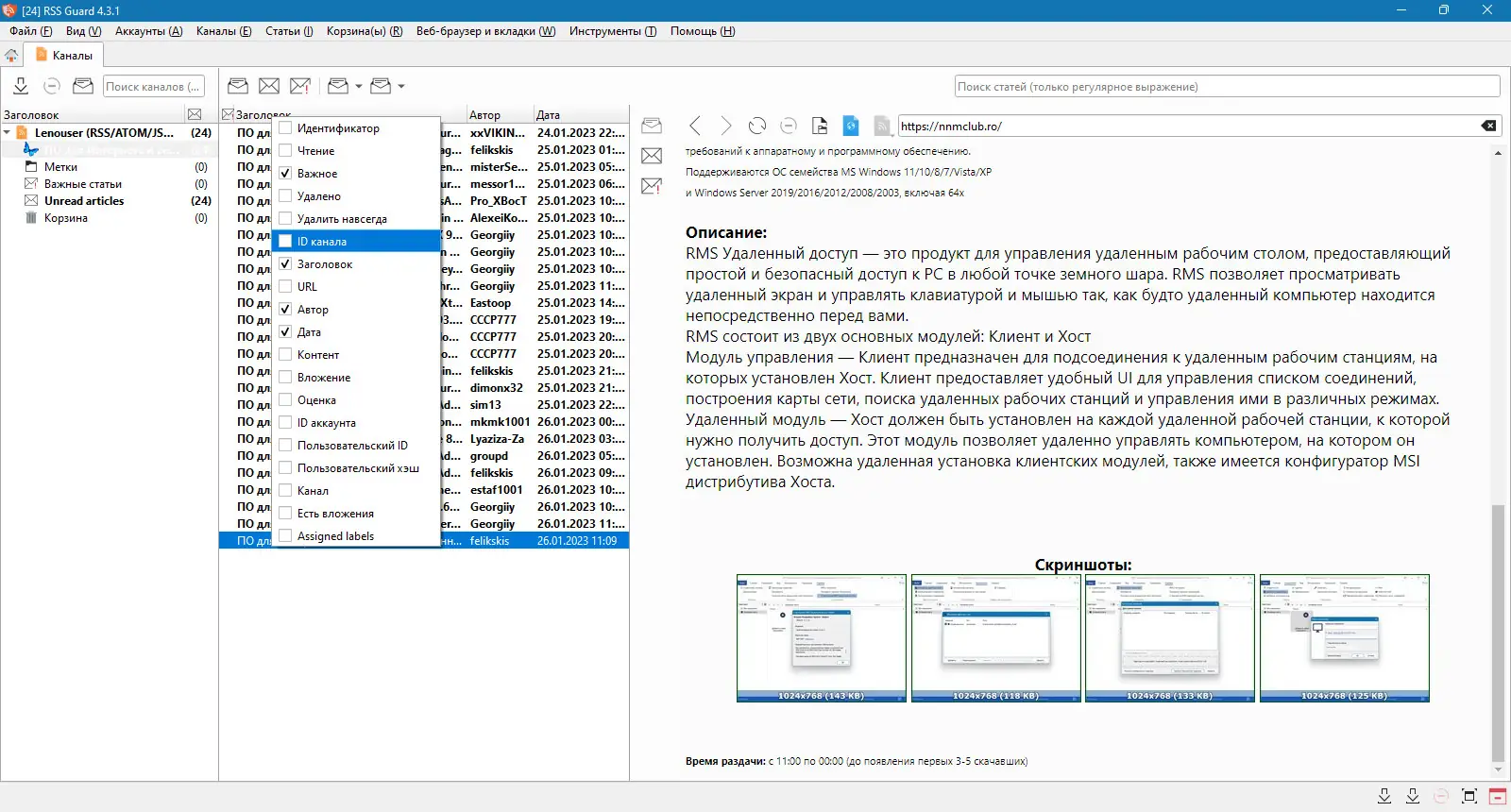Click the stop icon in the status bar
The height and width of the screenshot is (812, 1511).
[1441, 796]
